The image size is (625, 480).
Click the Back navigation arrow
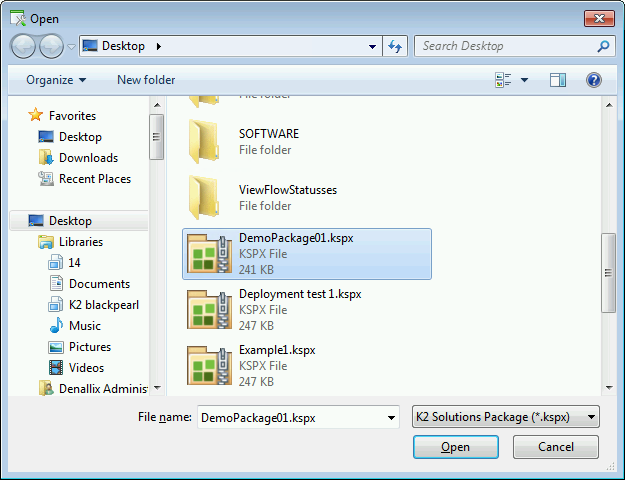click(23, 46)
